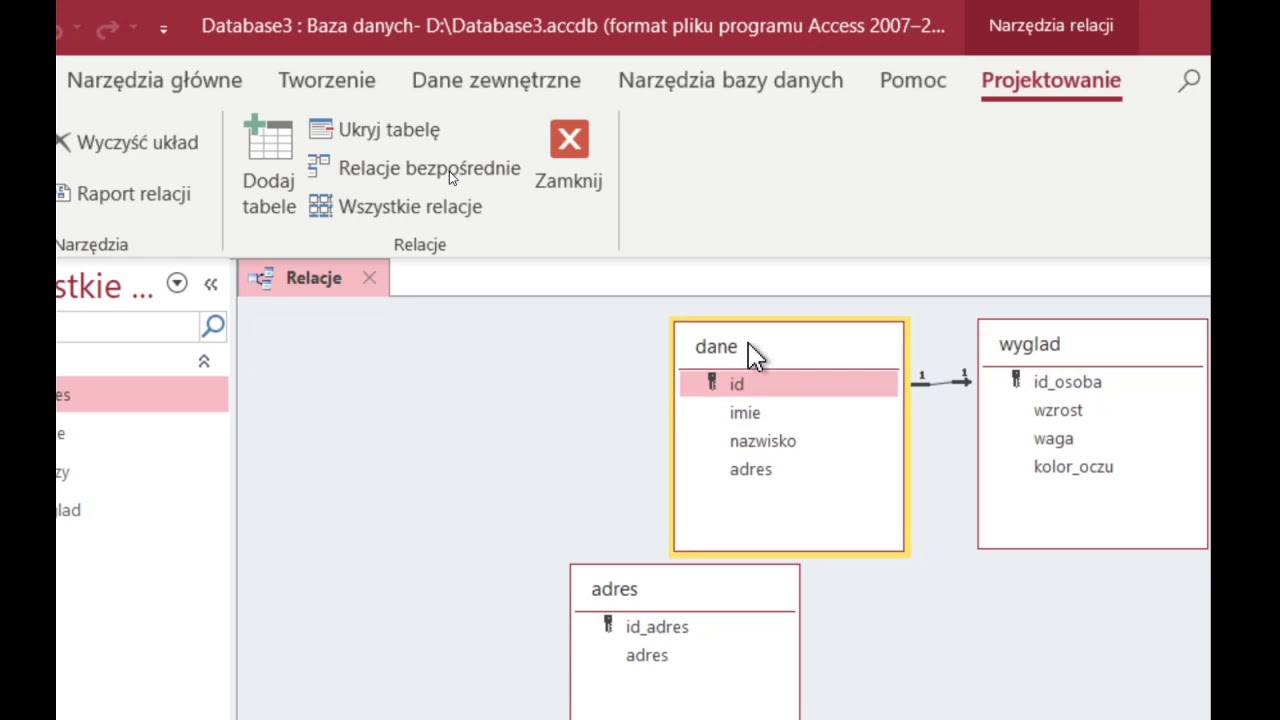Open Dane zewnętrzne tab
1280x720 pixels.
click(x=496, y=80)
